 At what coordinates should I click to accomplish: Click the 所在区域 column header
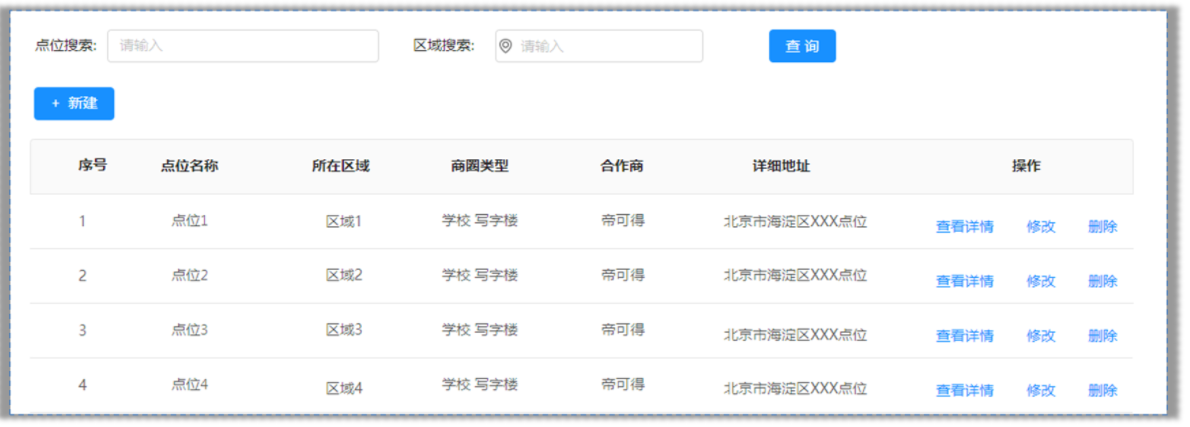coord(341,166)
